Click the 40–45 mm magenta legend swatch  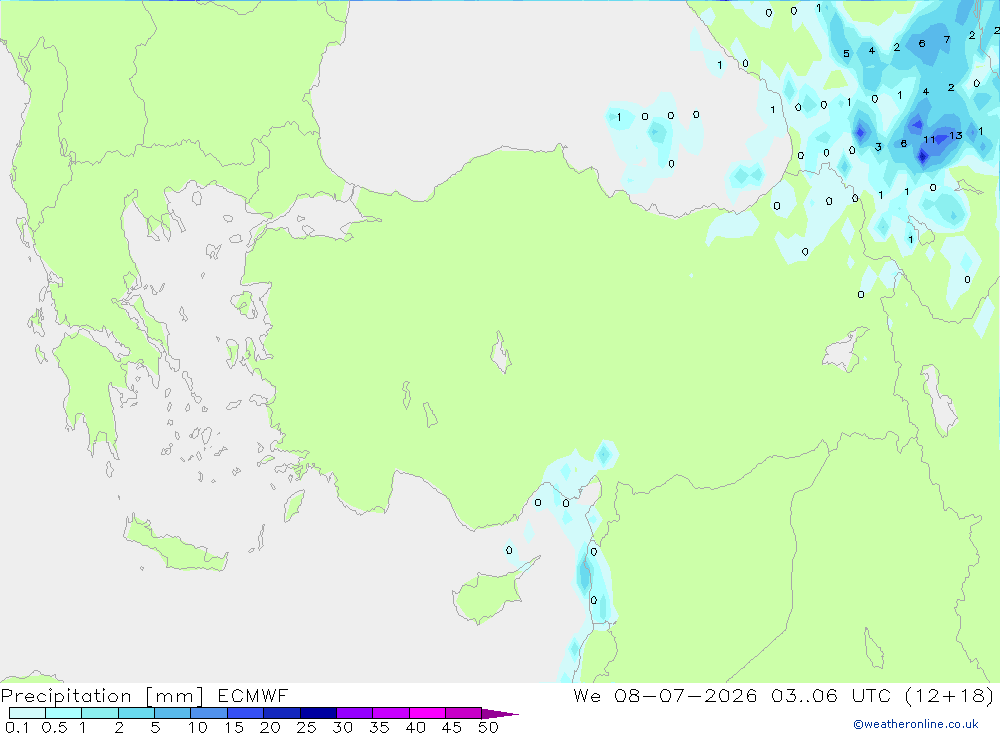(x=427, y=713)
